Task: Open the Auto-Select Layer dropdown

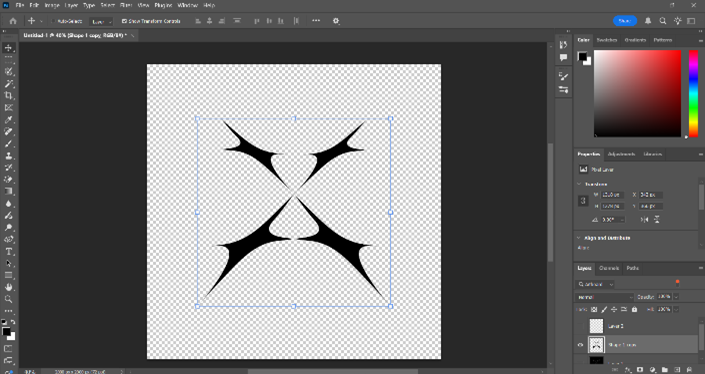Action: pyautogui.click(x=101, y=22)
